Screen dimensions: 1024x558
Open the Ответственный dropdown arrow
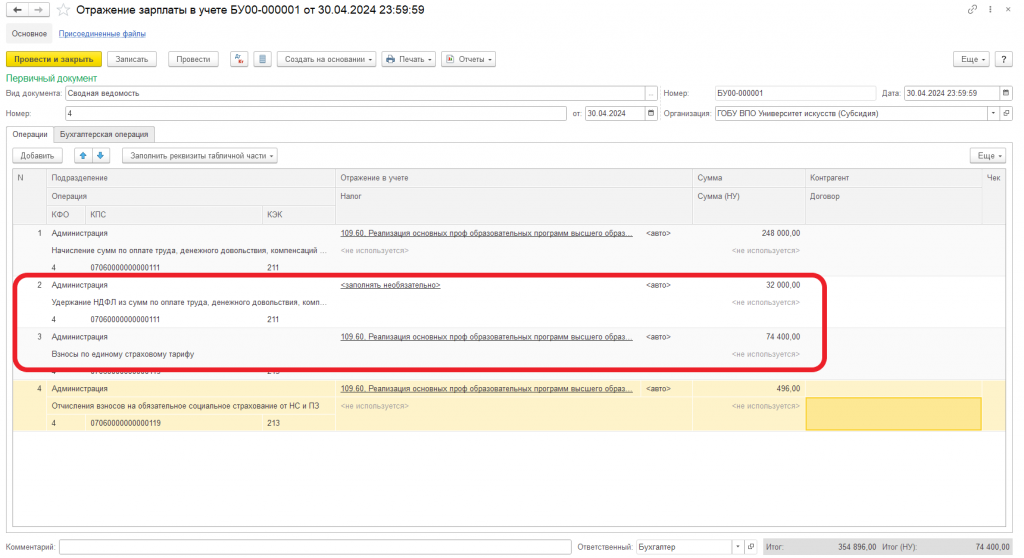coord(738,547)
